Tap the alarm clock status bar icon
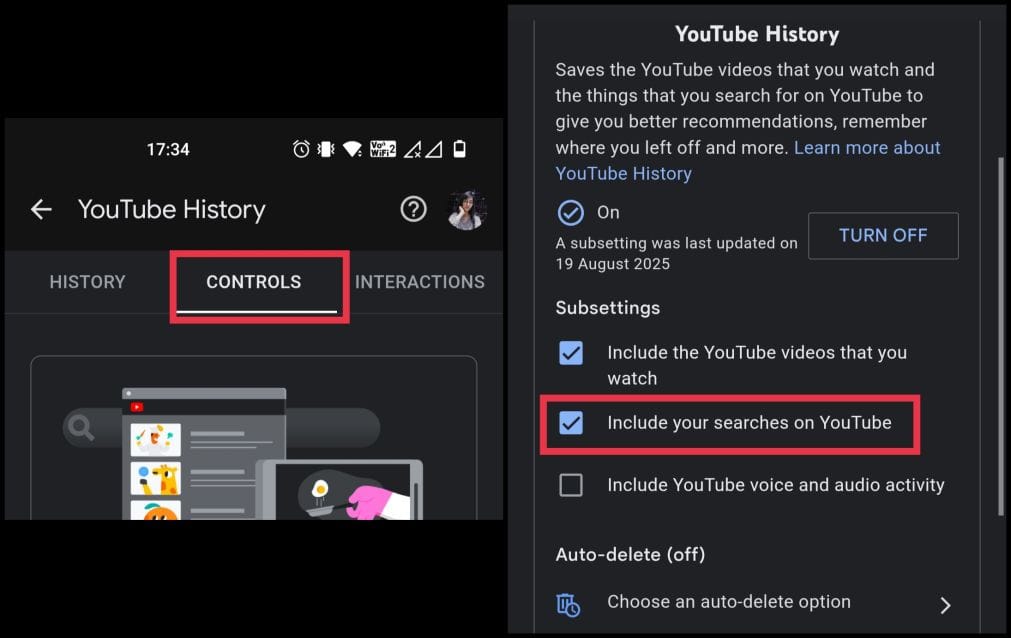This screenshot has width=1011, height=638. coord(301,149)
